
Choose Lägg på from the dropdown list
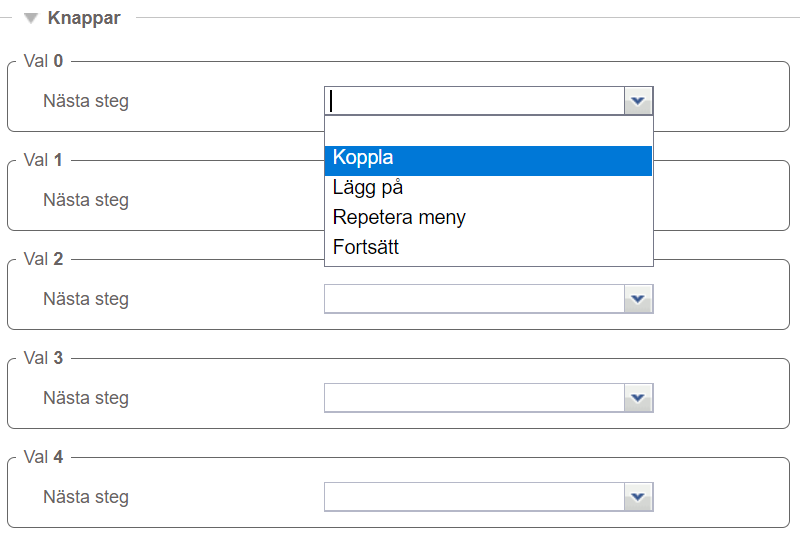tap(488, 187)
